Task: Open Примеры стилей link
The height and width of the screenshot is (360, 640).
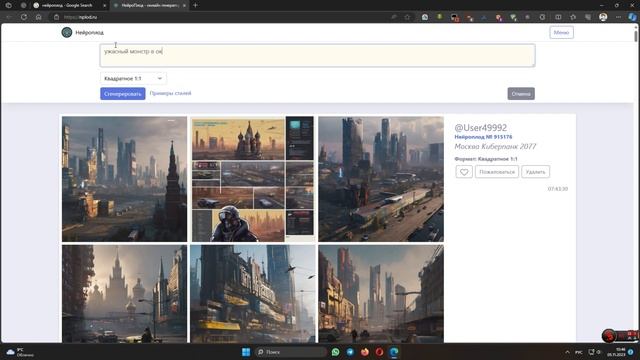Action: tap(170, 93)
